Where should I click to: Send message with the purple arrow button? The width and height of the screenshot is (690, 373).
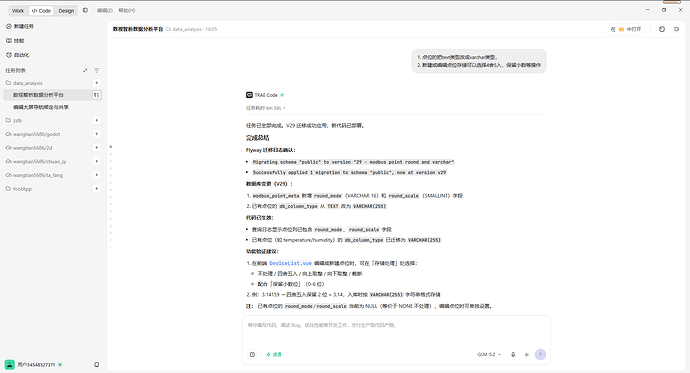click(540, 355)
